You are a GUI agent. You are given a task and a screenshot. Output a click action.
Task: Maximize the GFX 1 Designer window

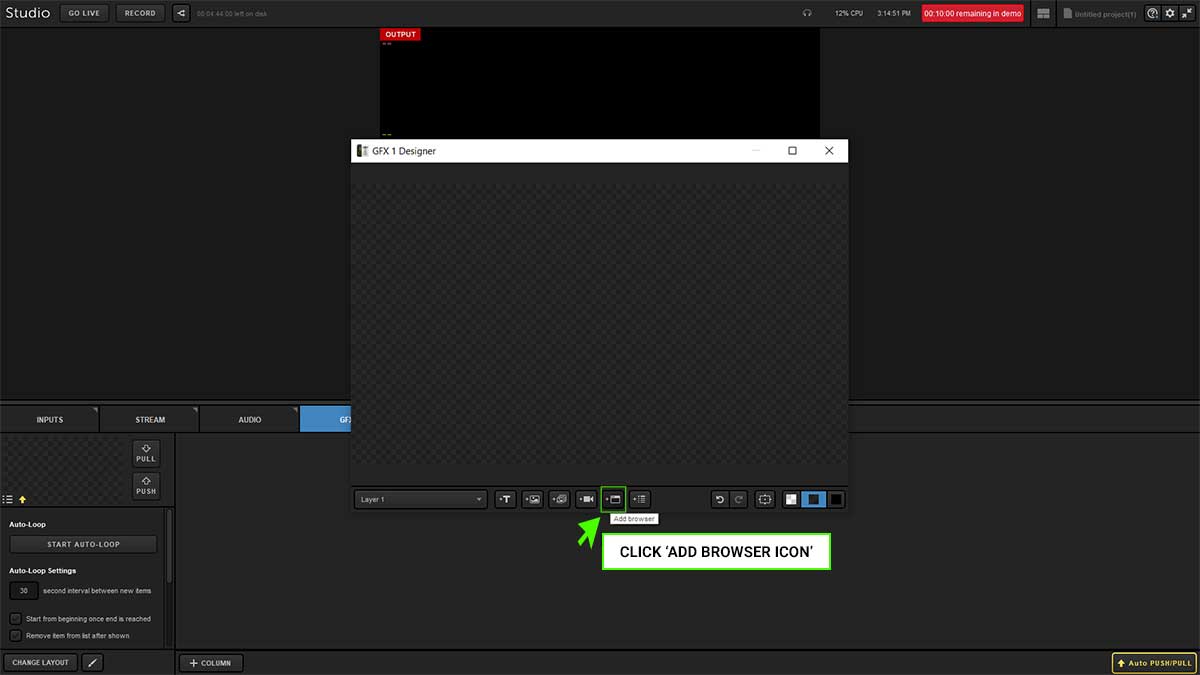(792, 151)
